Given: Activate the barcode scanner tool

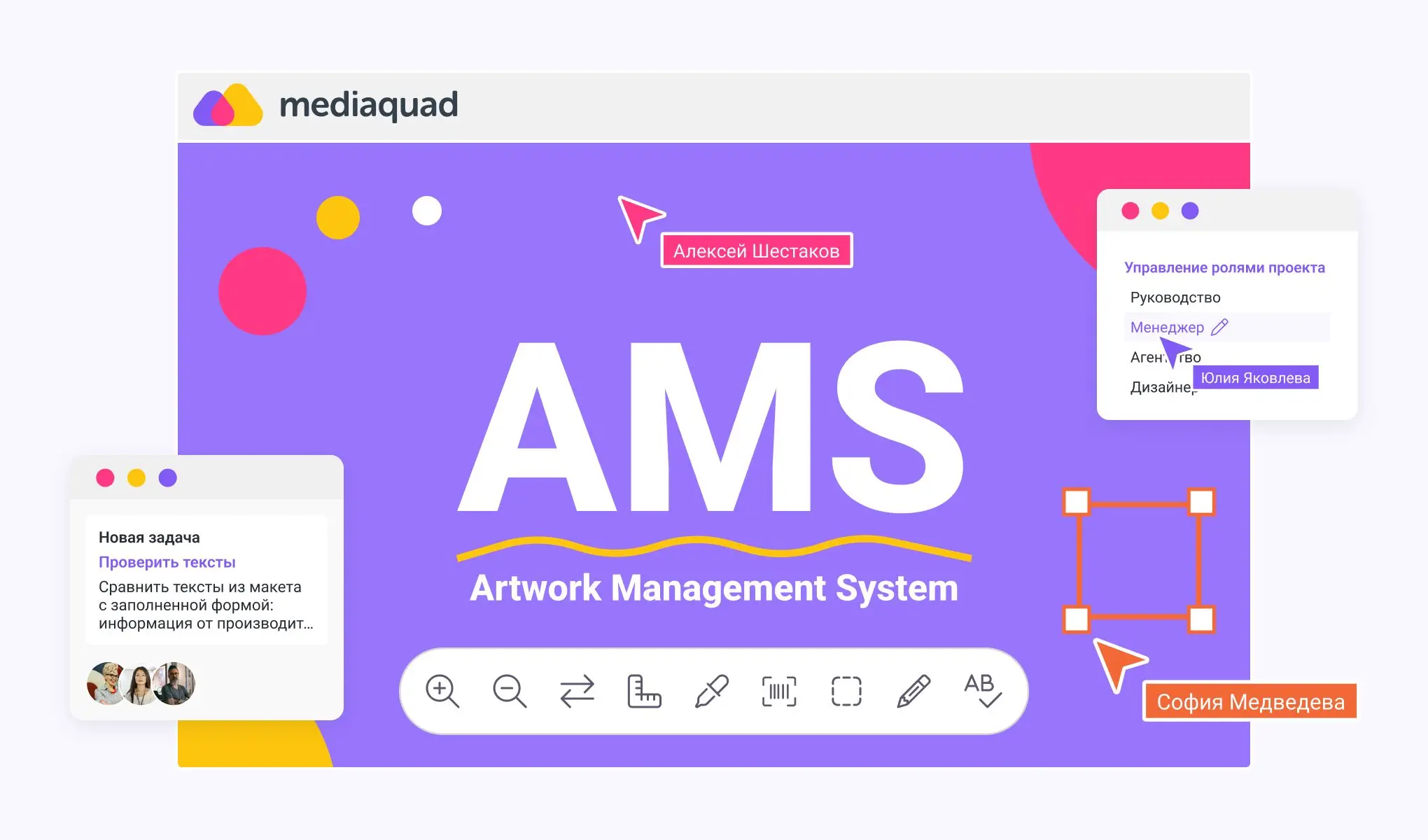Looking at the screenshot, I should (779, 692).
